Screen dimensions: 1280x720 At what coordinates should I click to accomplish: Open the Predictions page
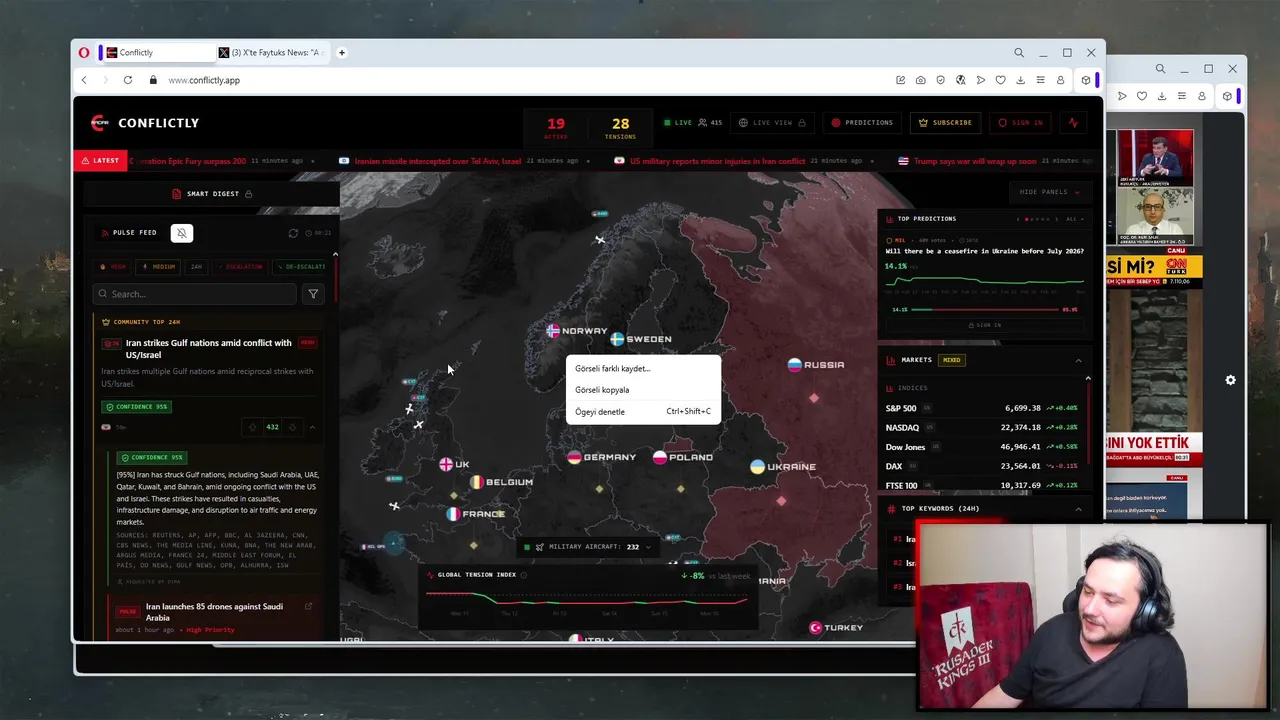click(x=862, y=123)
